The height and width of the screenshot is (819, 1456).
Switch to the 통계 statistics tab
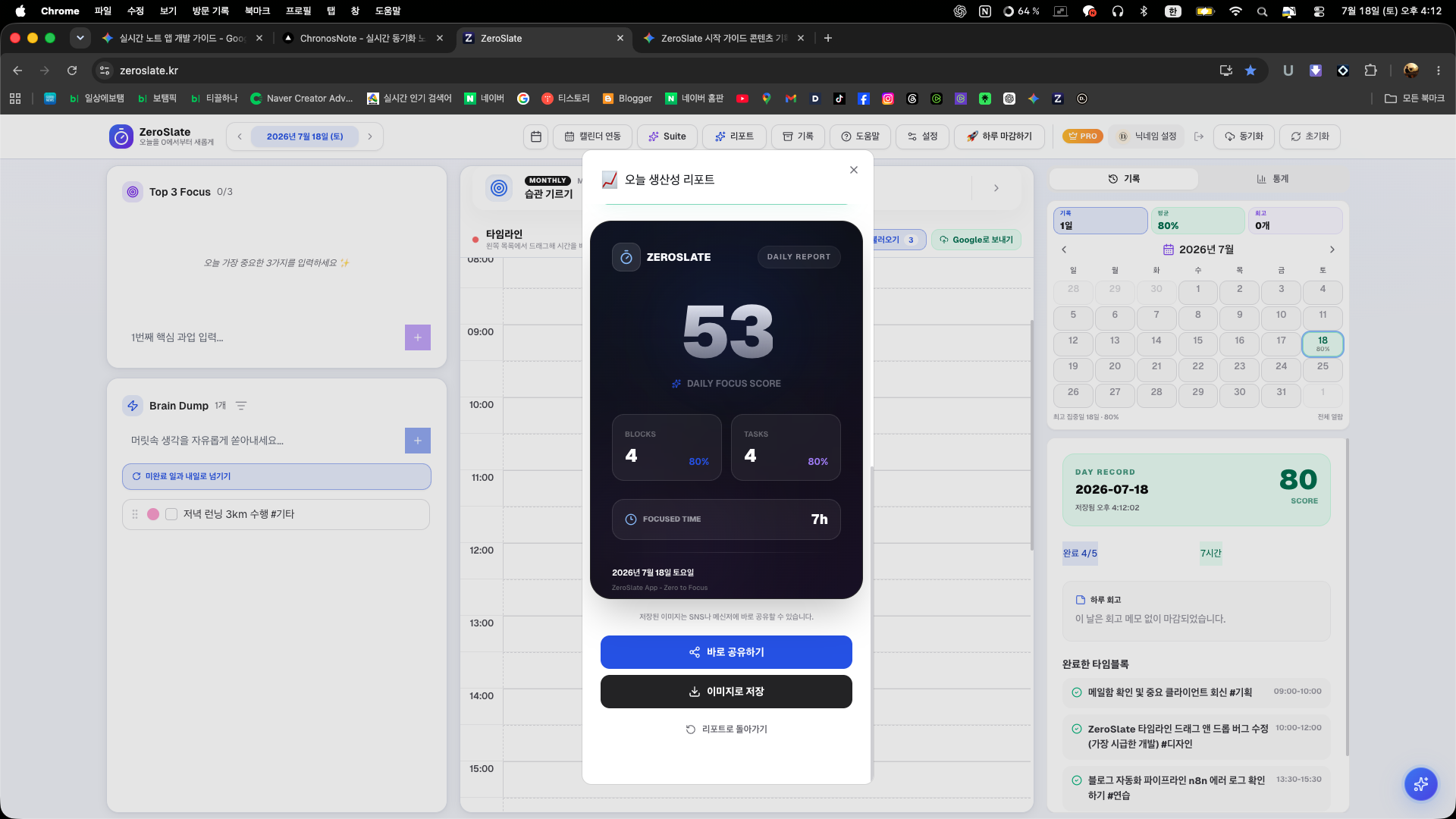1272,179
